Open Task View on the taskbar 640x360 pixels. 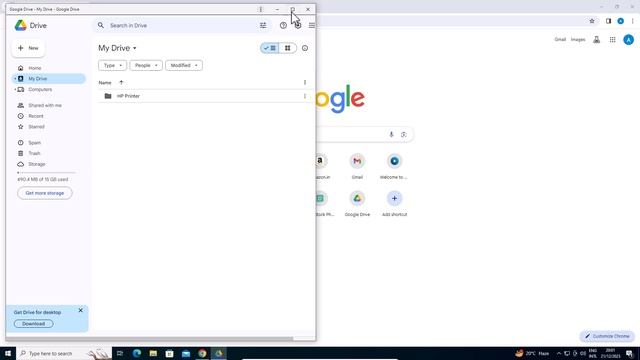click(x=120, y=353)
